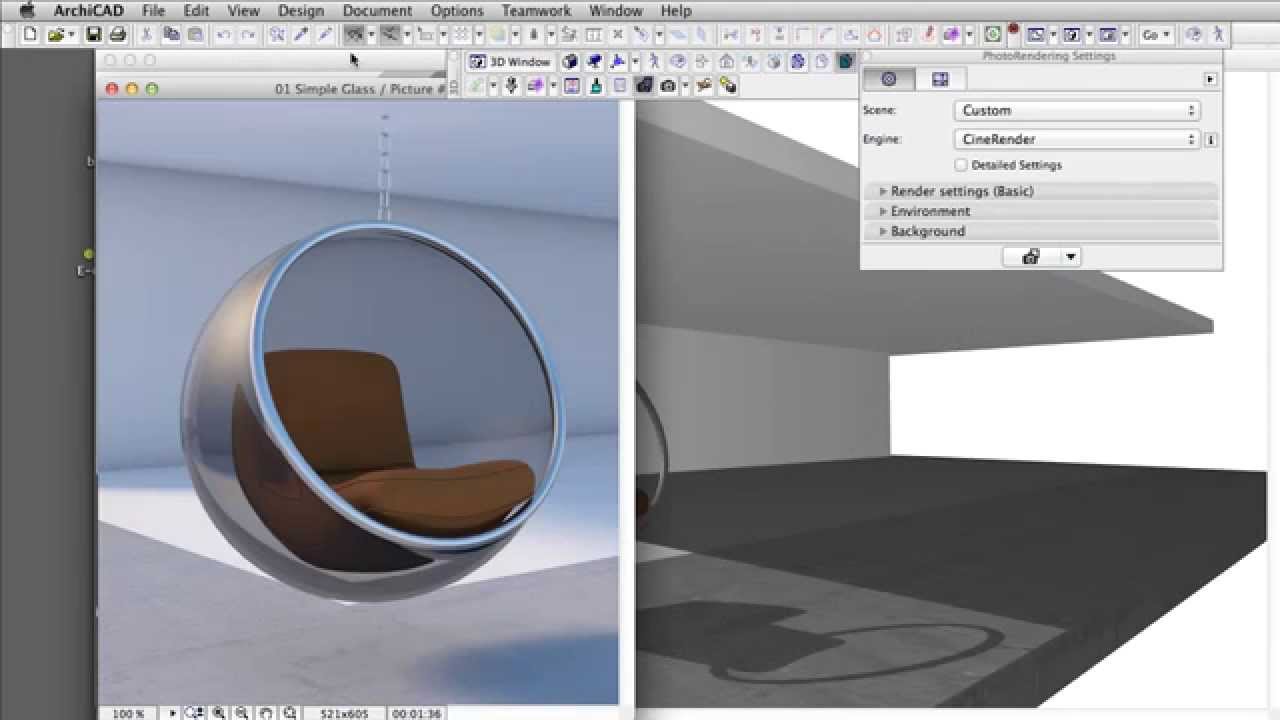Click the Paste icon in the toolbar

click(x=195, y=34)
